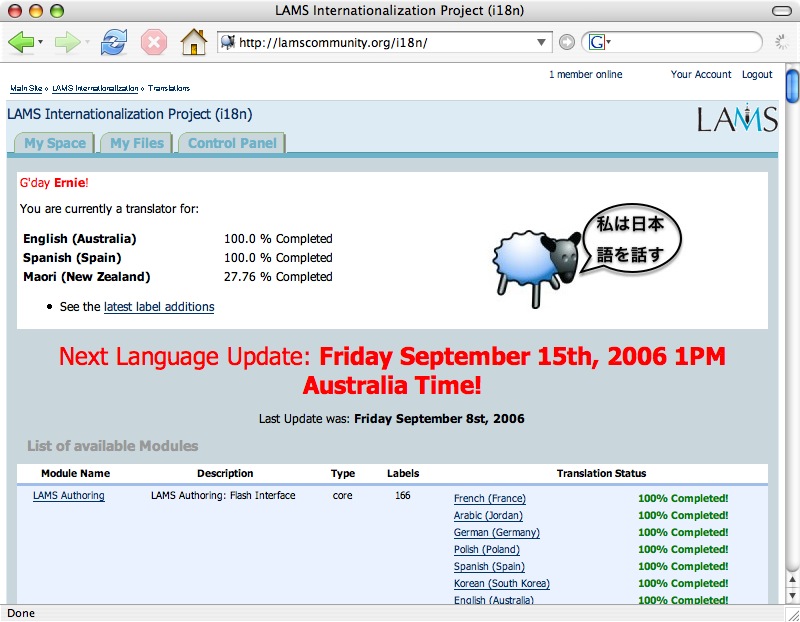Click the green Back arrow button
The width and height of the screenshot is (800, 622).
[x=20, y=42]
